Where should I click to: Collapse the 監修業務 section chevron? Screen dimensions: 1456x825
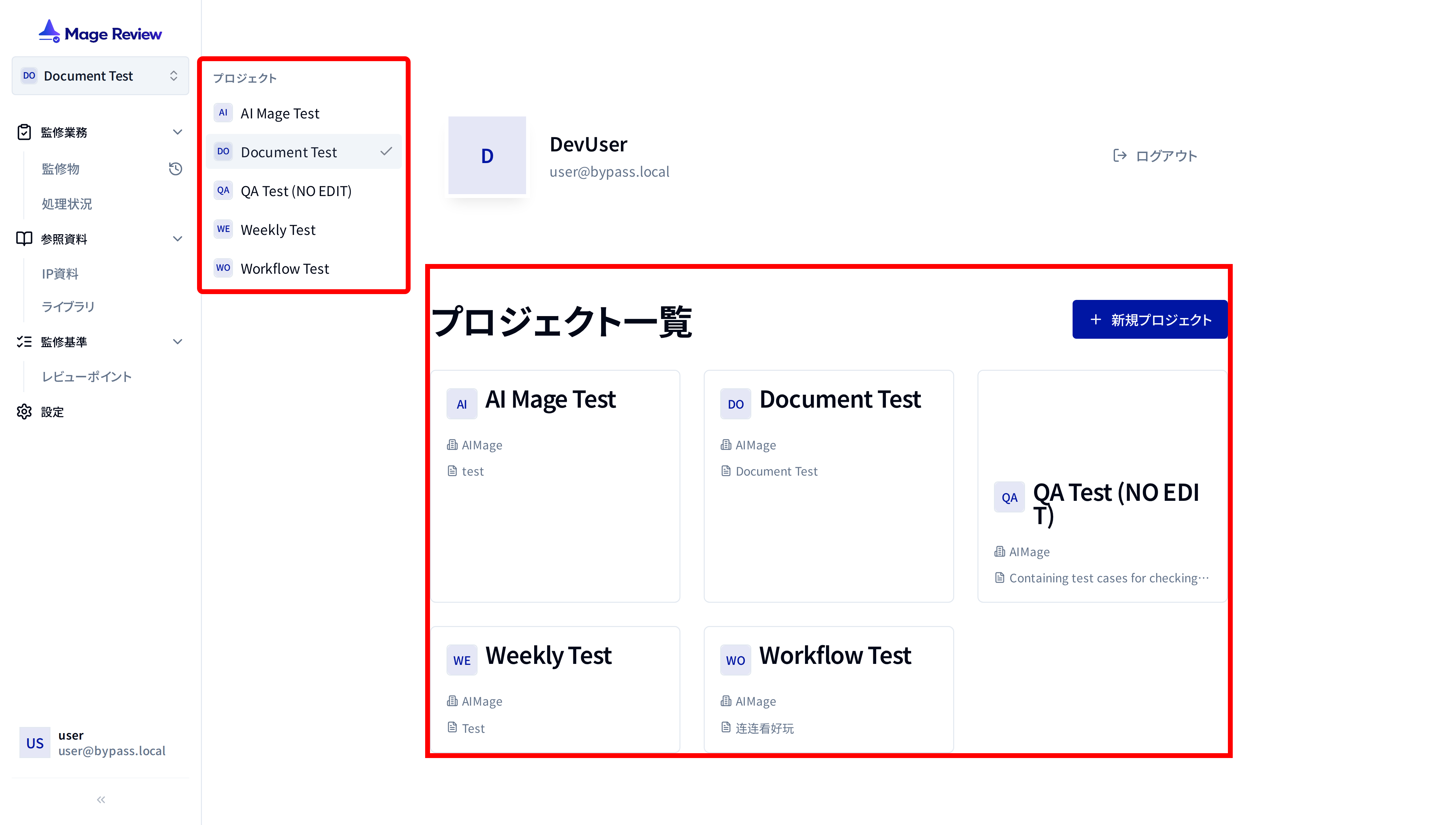[x=177, y=132]
